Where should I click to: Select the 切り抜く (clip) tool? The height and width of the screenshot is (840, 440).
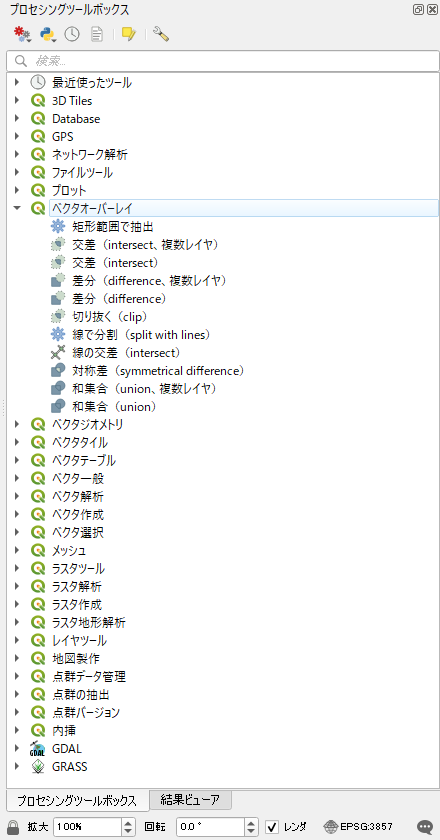click(x=110, y=316)
